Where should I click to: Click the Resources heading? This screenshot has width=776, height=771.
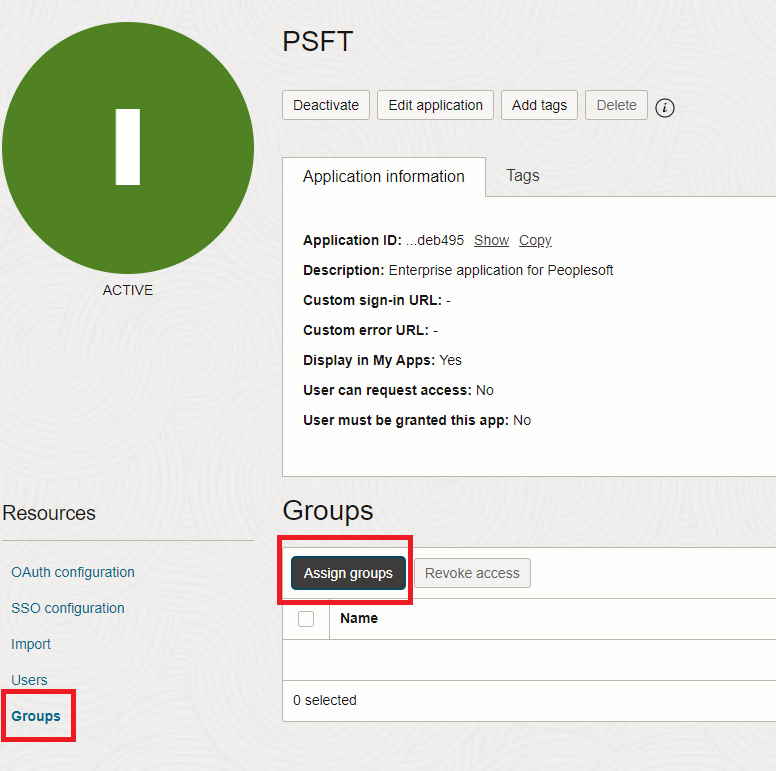48,513
